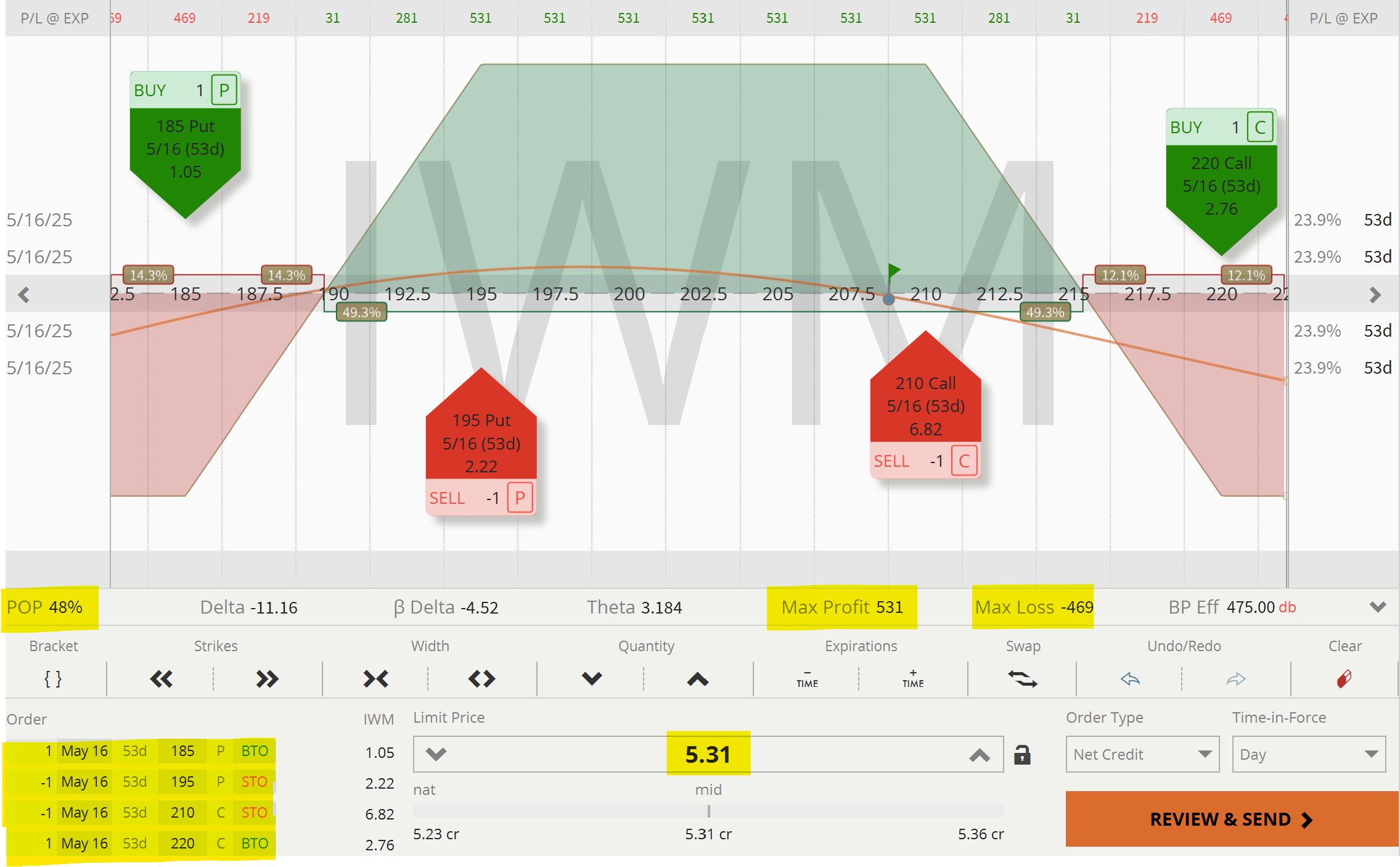The height and width of the screenshot is (867, 1400).
Task: Click the minus TIME expiration icon
Action: click(807, 679)
